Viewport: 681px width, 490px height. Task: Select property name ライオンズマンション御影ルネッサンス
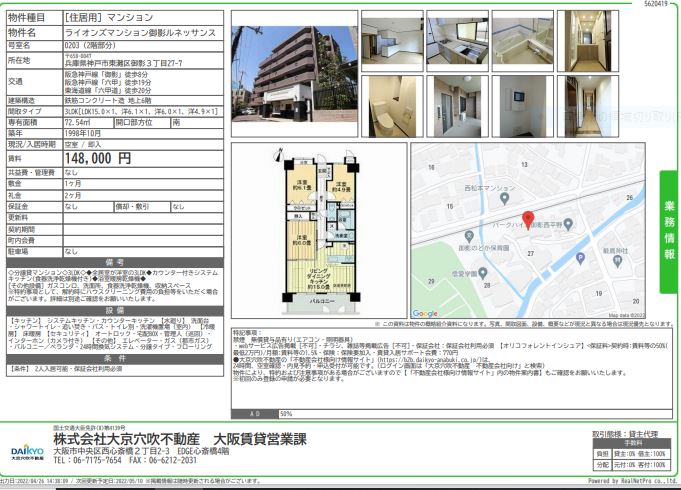tap(140, 33)
